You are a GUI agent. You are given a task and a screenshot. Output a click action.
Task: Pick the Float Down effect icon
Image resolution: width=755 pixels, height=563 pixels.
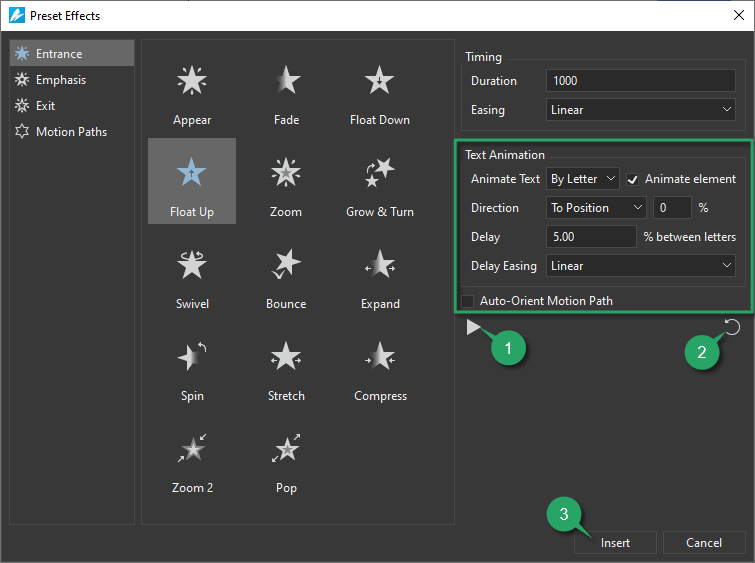[380, 82]
